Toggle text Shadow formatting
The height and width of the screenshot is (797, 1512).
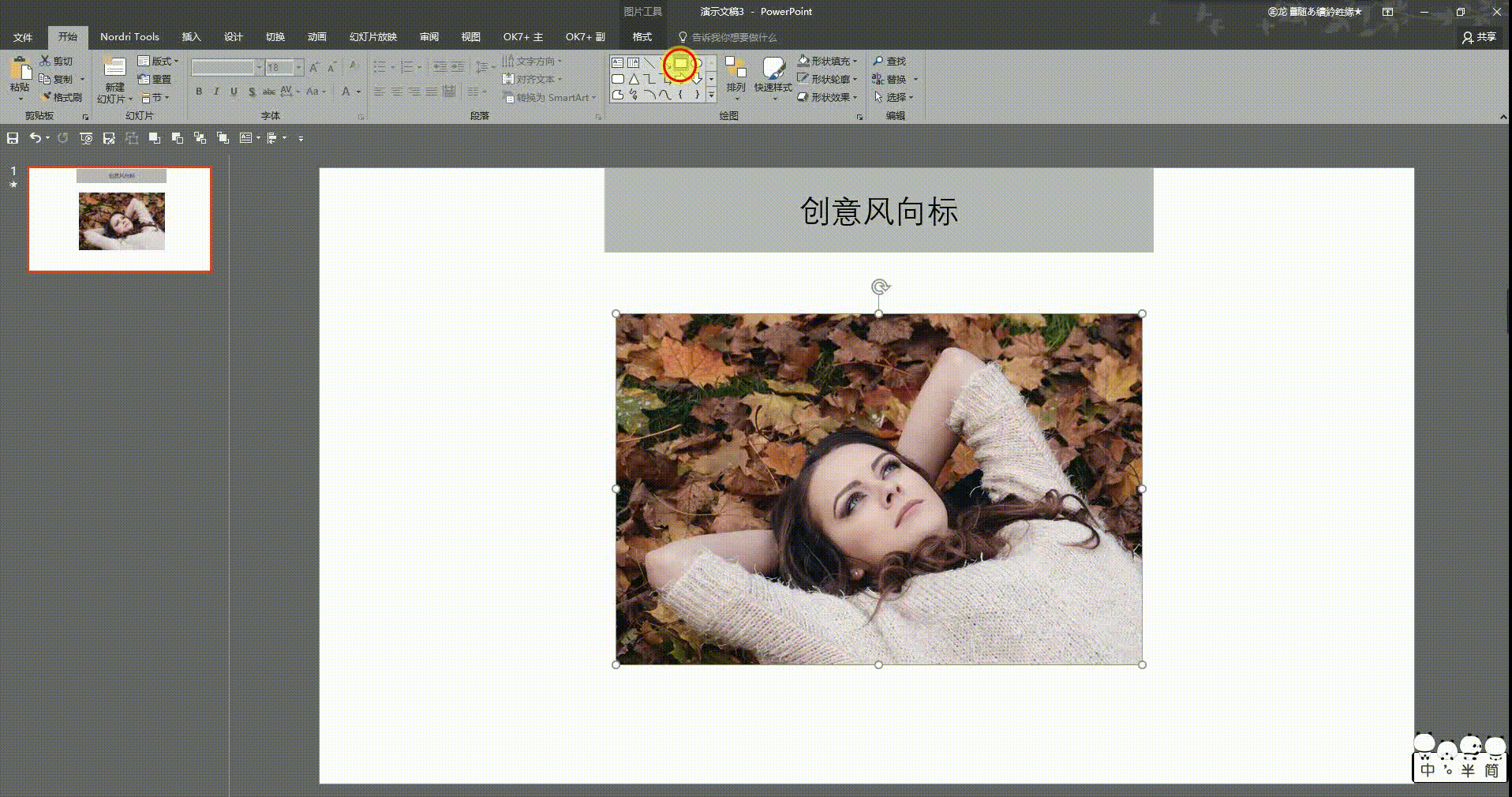[x=251, y=92]
